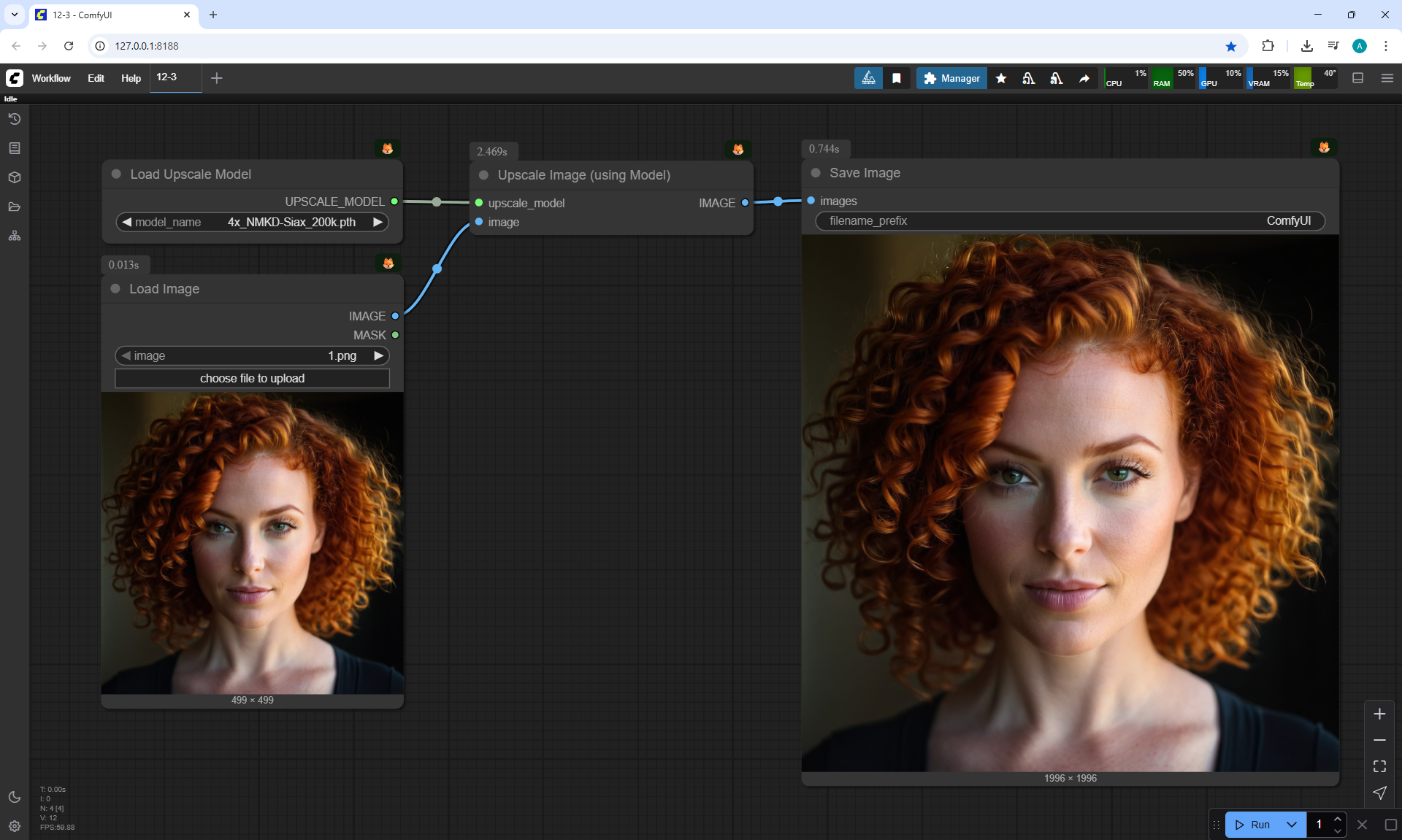This screenshot has height=840, width=1402.
Task: Select next model_name with right arrow
Action: click(378, 222)
